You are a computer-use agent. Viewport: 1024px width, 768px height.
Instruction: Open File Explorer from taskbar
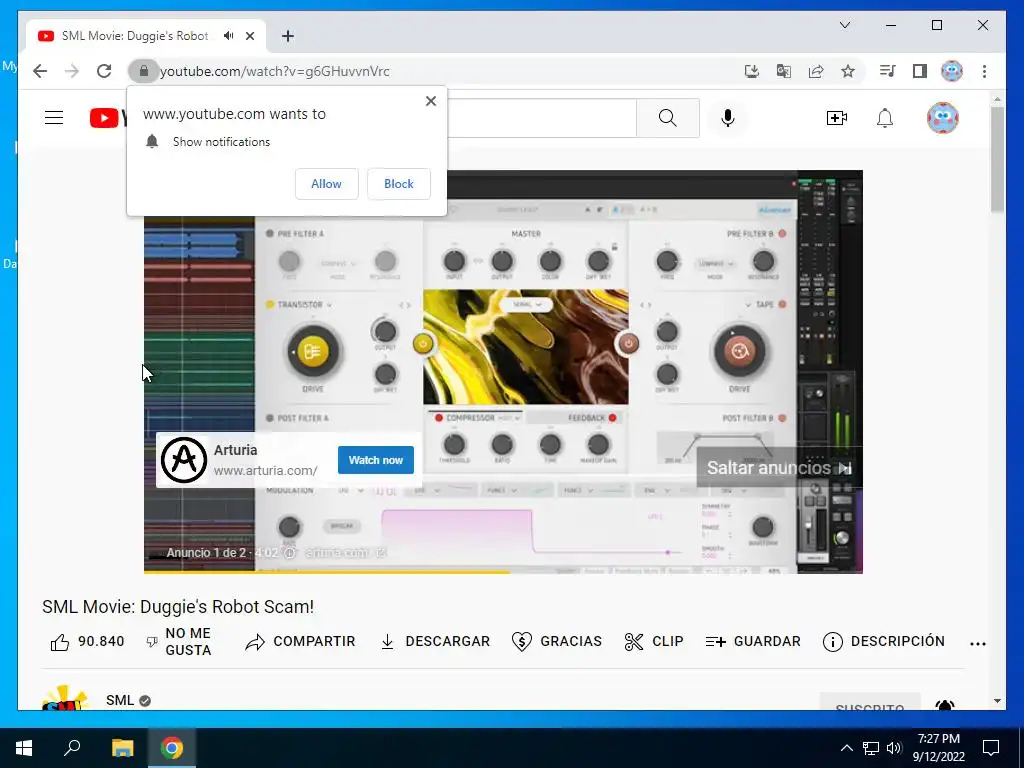coord(122,748)
